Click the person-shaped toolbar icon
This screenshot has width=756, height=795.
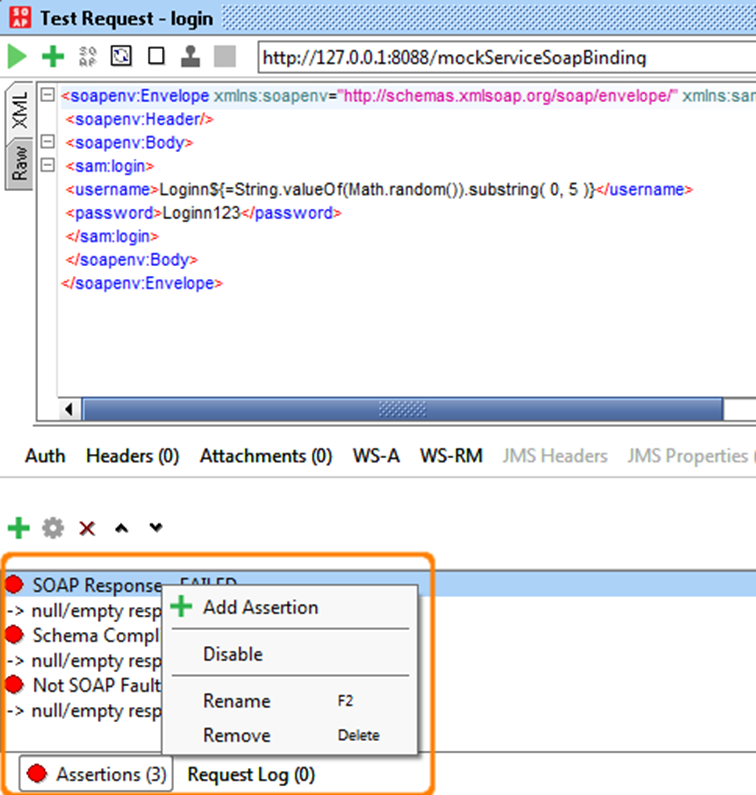pos(190,56)
